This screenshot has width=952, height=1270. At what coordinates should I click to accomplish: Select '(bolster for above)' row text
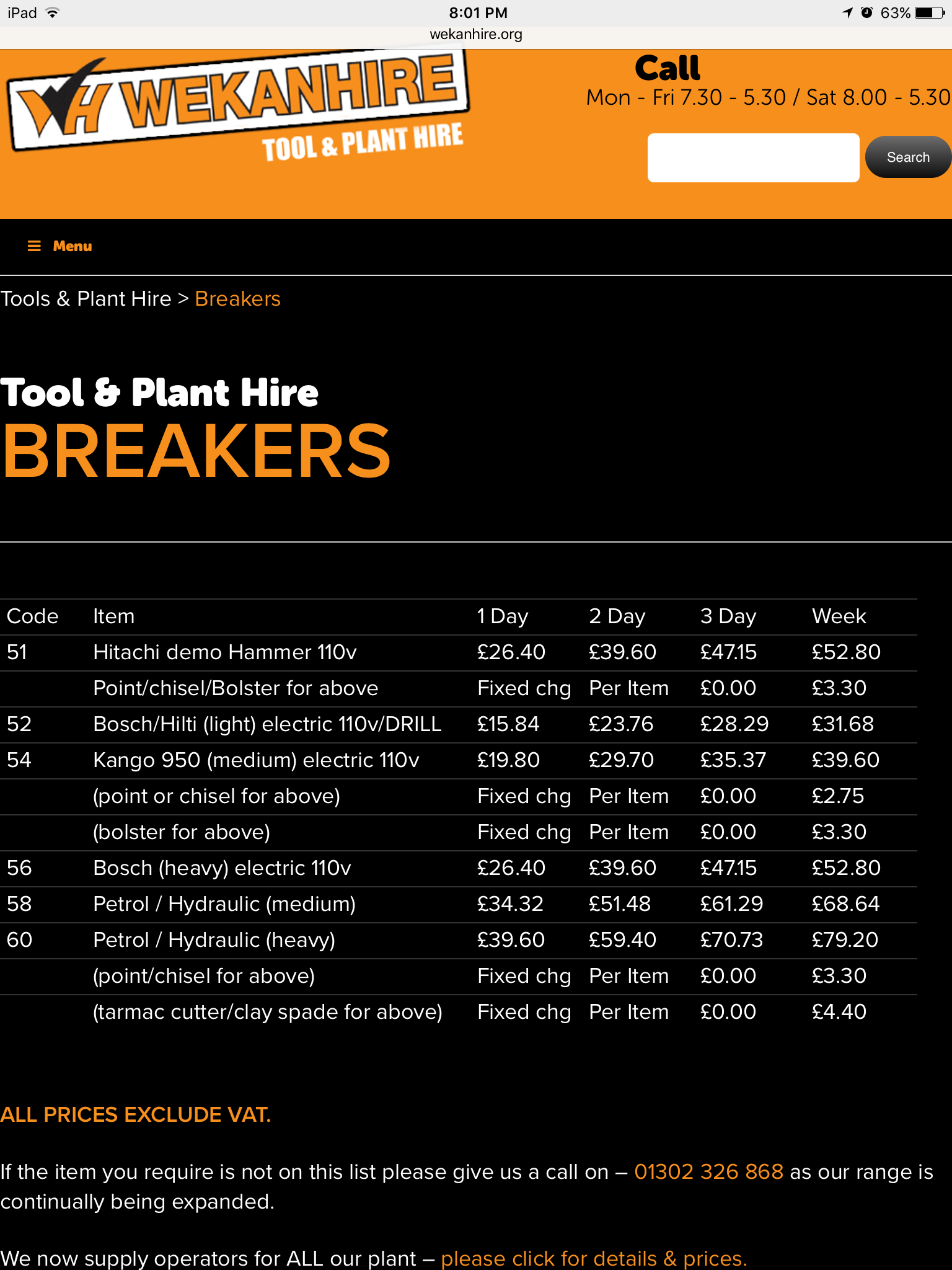click(182, 832)
